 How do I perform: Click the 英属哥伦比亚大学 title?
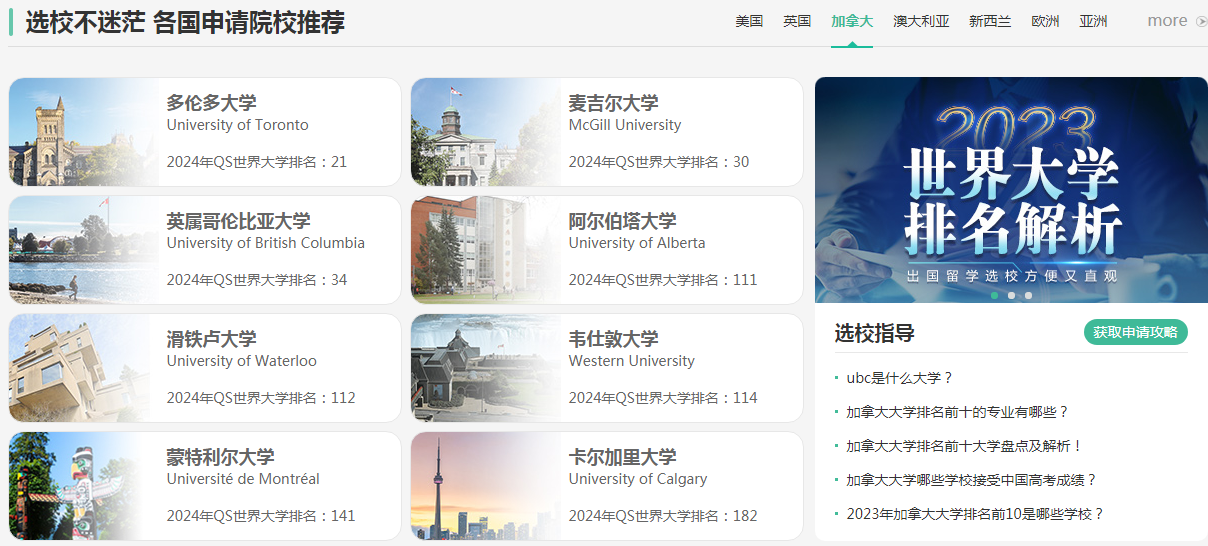(238, 221)
